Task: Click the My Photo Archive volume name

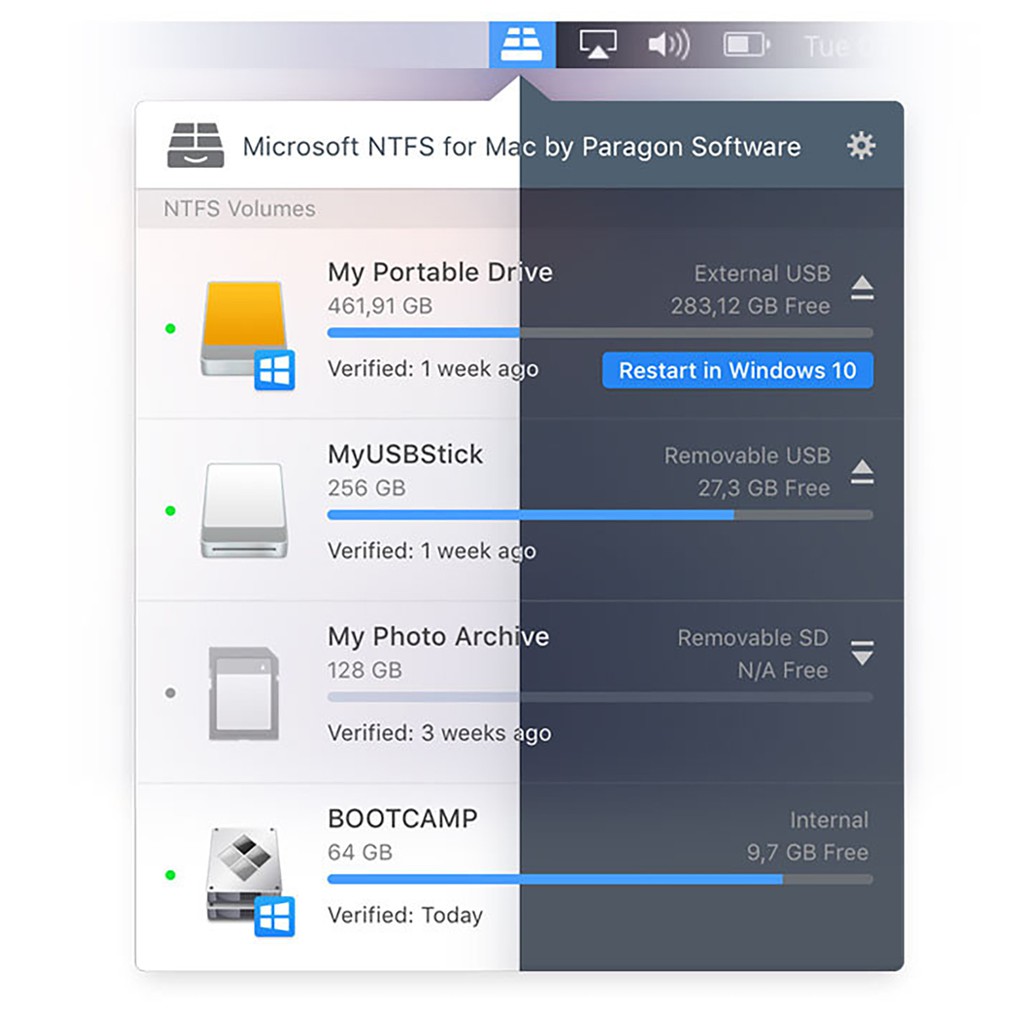Action: pos(438,637)
